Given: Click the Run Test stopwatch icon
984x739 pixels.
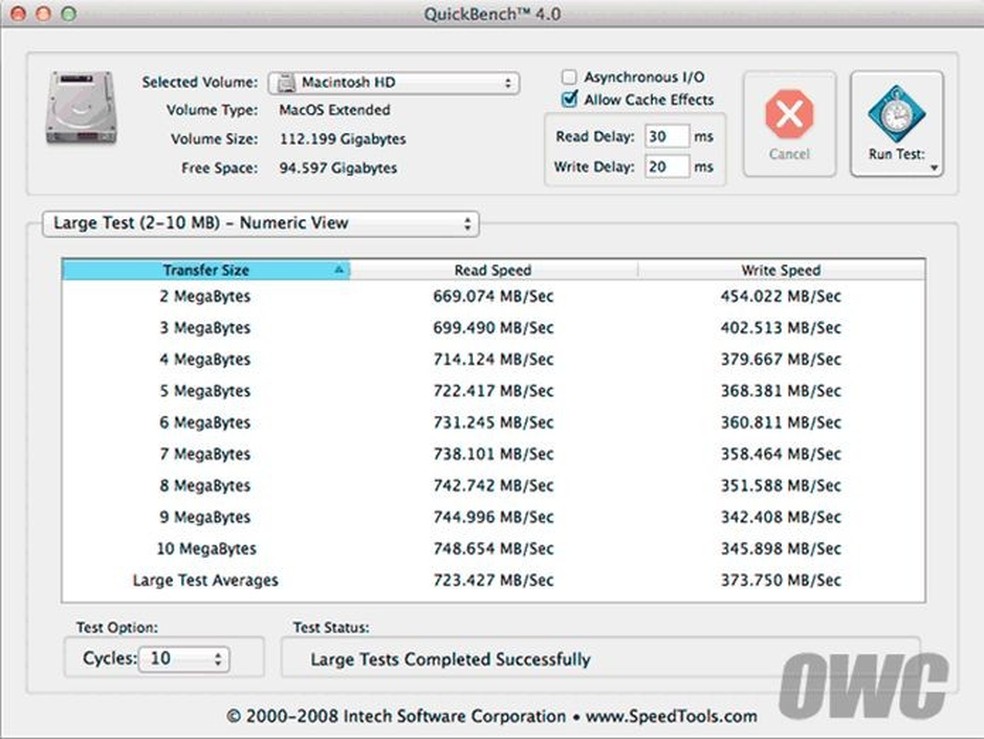Looking at the screenshot, I should tap(895, 115).
